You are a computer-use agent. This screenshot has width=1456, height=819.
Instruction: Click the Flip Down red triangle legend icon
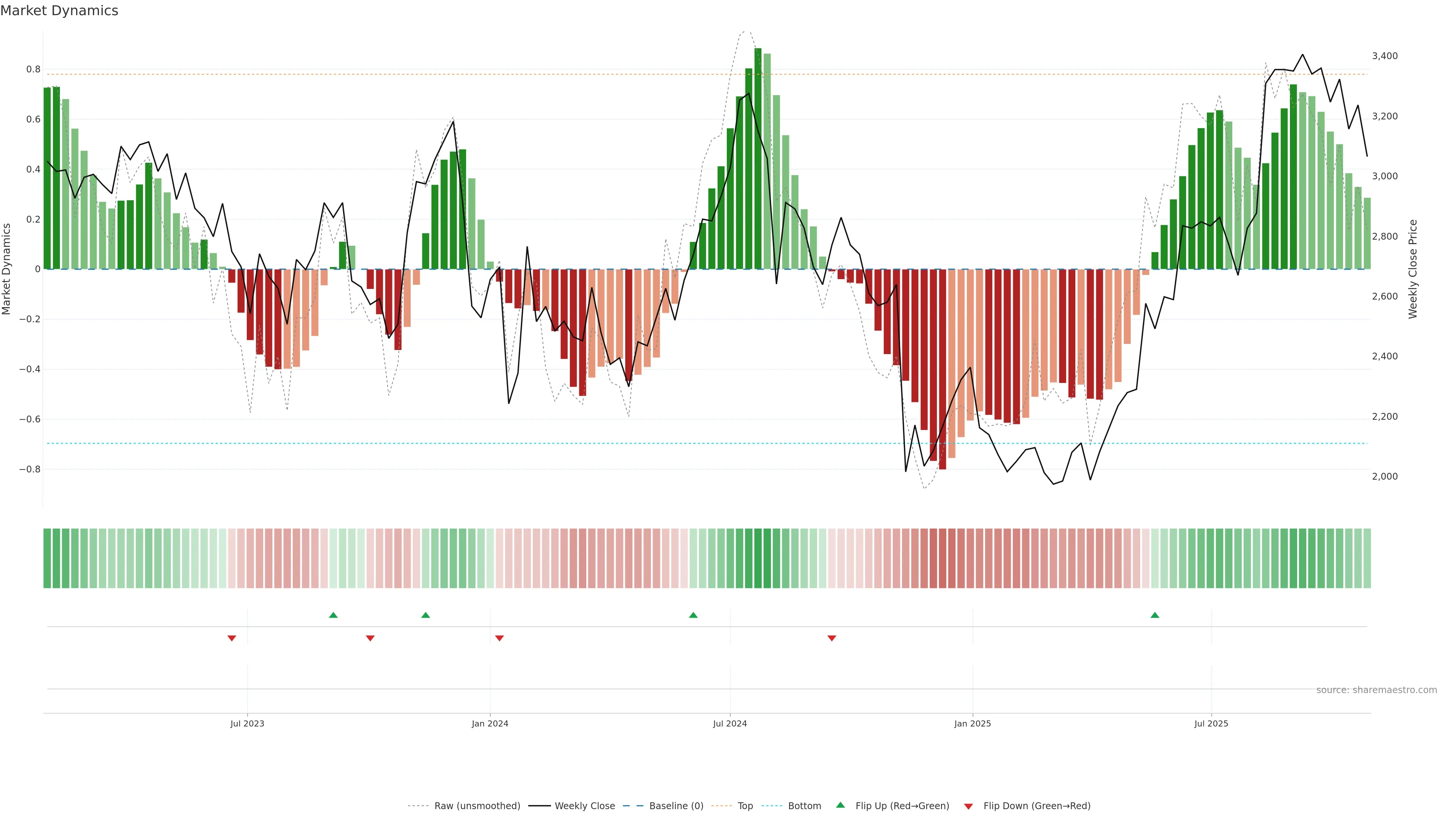coord(968,806)
